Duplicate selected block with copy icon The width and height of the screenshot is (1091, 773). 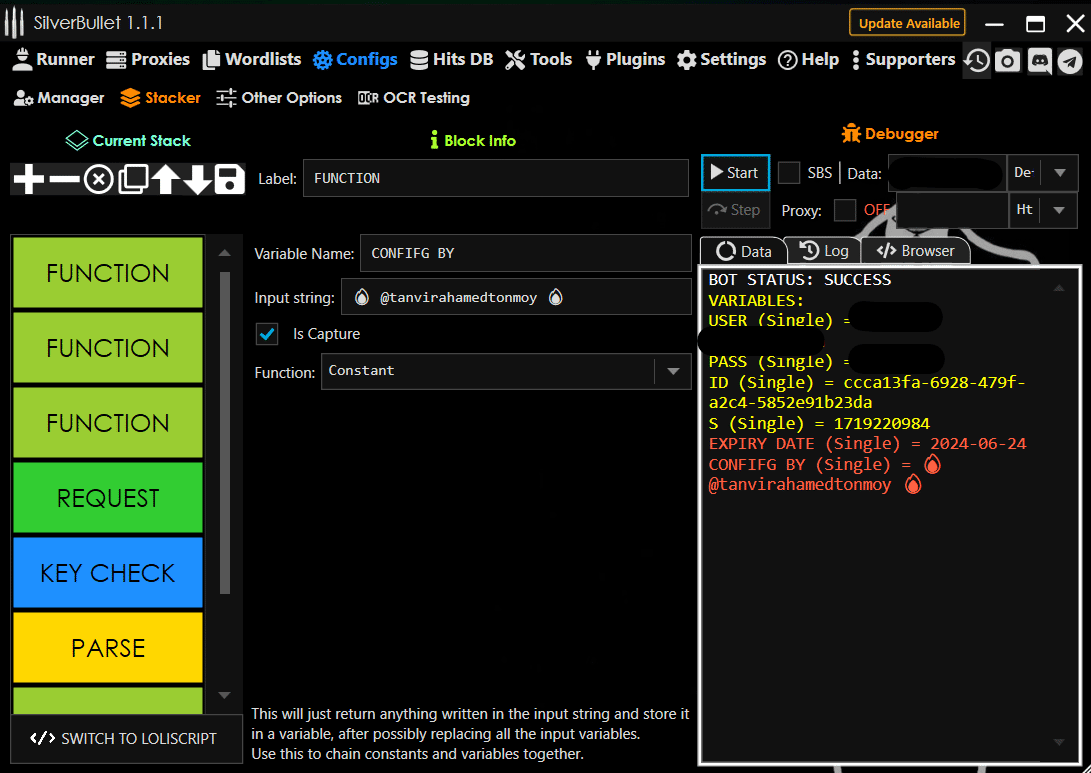click(133, 180)
